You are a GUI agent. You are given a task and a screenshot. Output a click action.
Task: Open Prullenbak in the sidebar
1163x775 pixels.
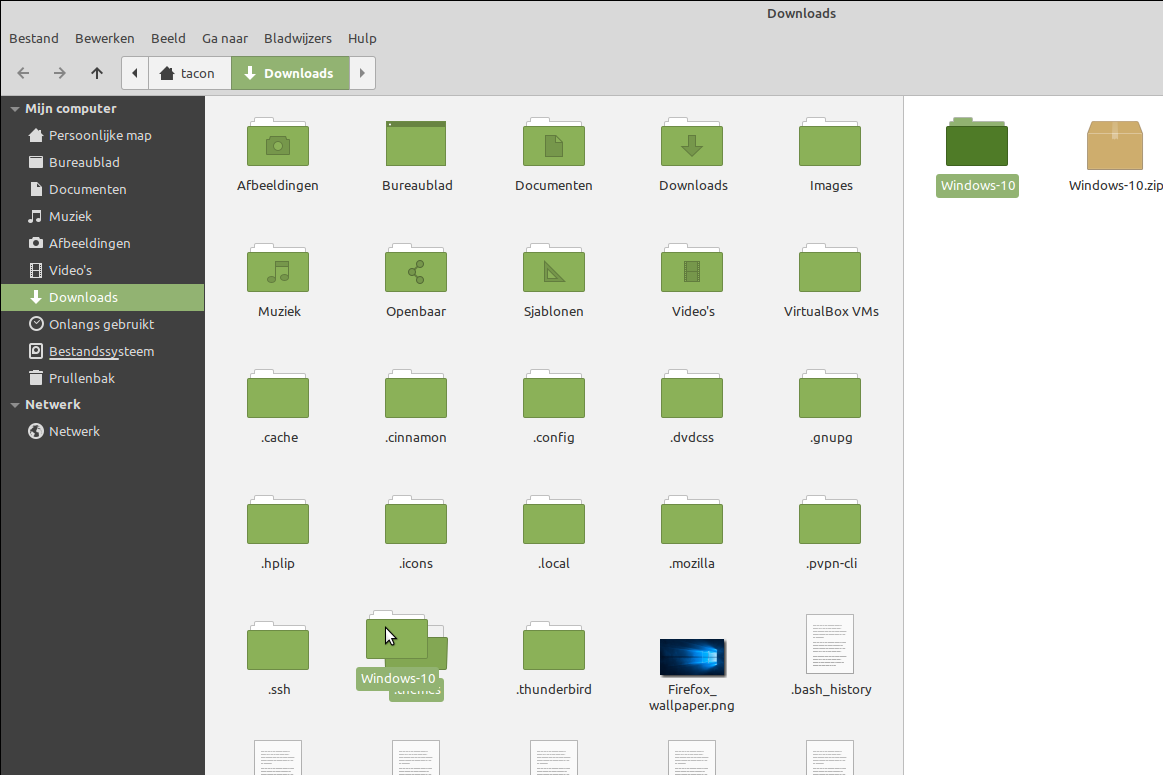click(x=82, y=378)
